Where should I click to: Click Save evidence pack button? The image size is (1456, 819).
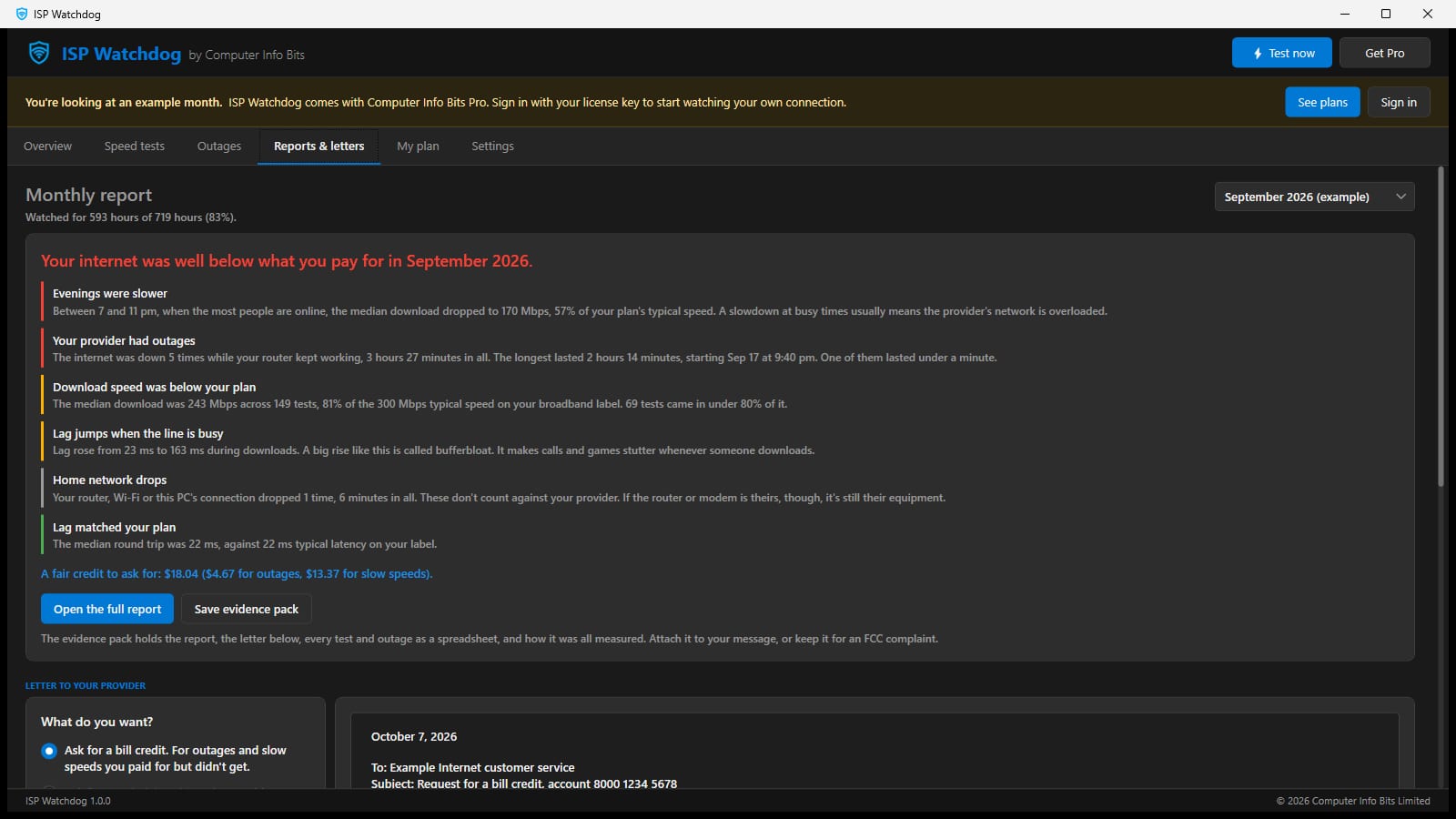(x=247, y=609)
